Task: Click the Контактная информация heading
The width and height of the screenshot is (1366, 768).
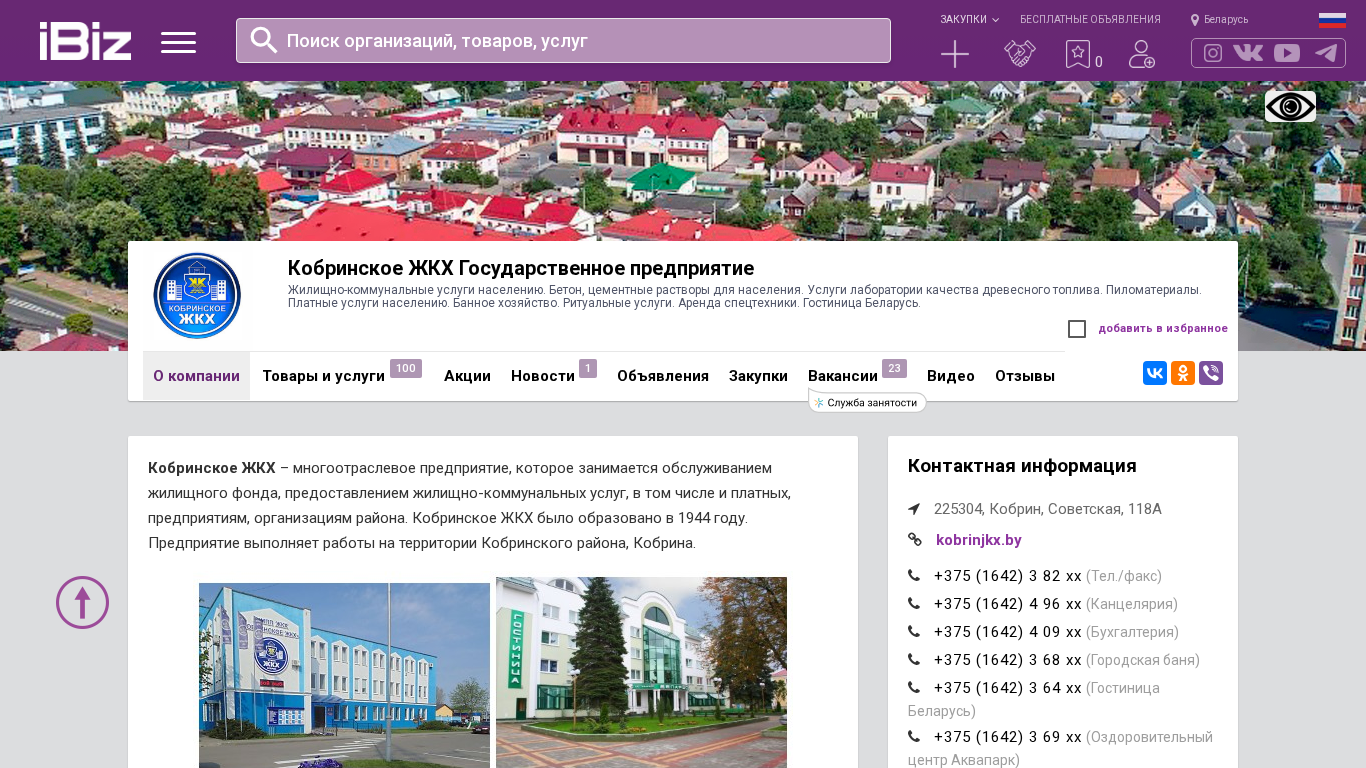Action: (1022, 466)
